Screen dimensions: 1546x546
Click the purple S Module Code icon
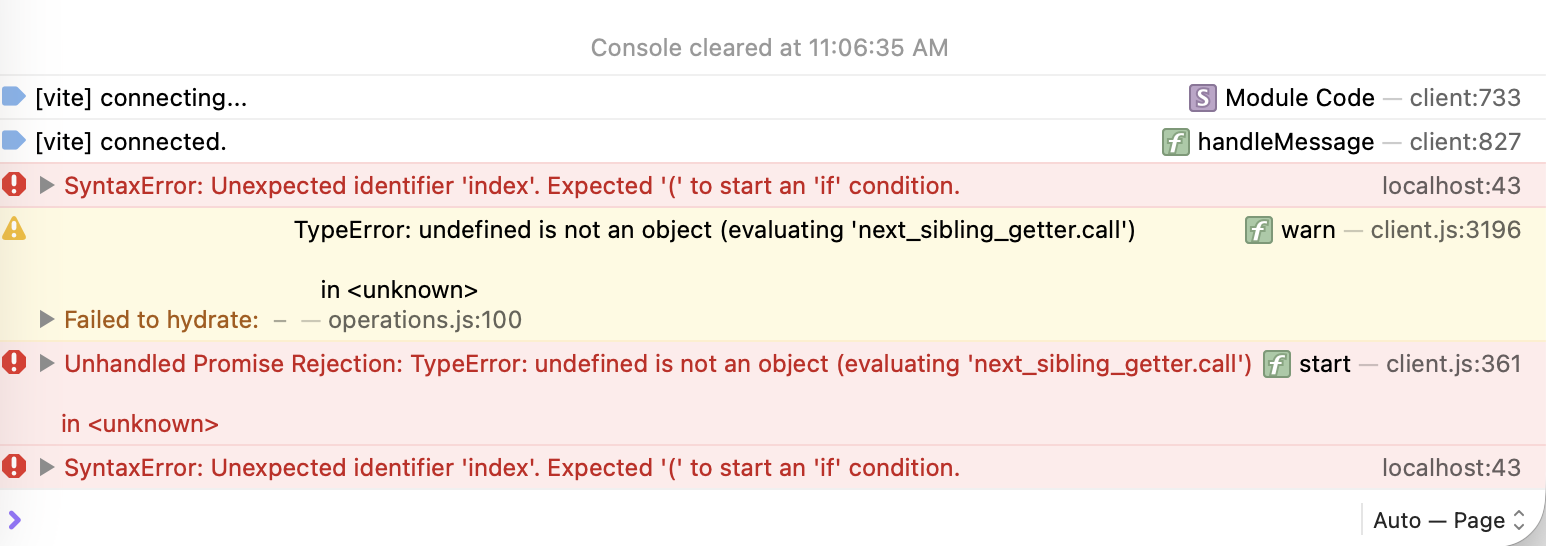click(1202, 98)
